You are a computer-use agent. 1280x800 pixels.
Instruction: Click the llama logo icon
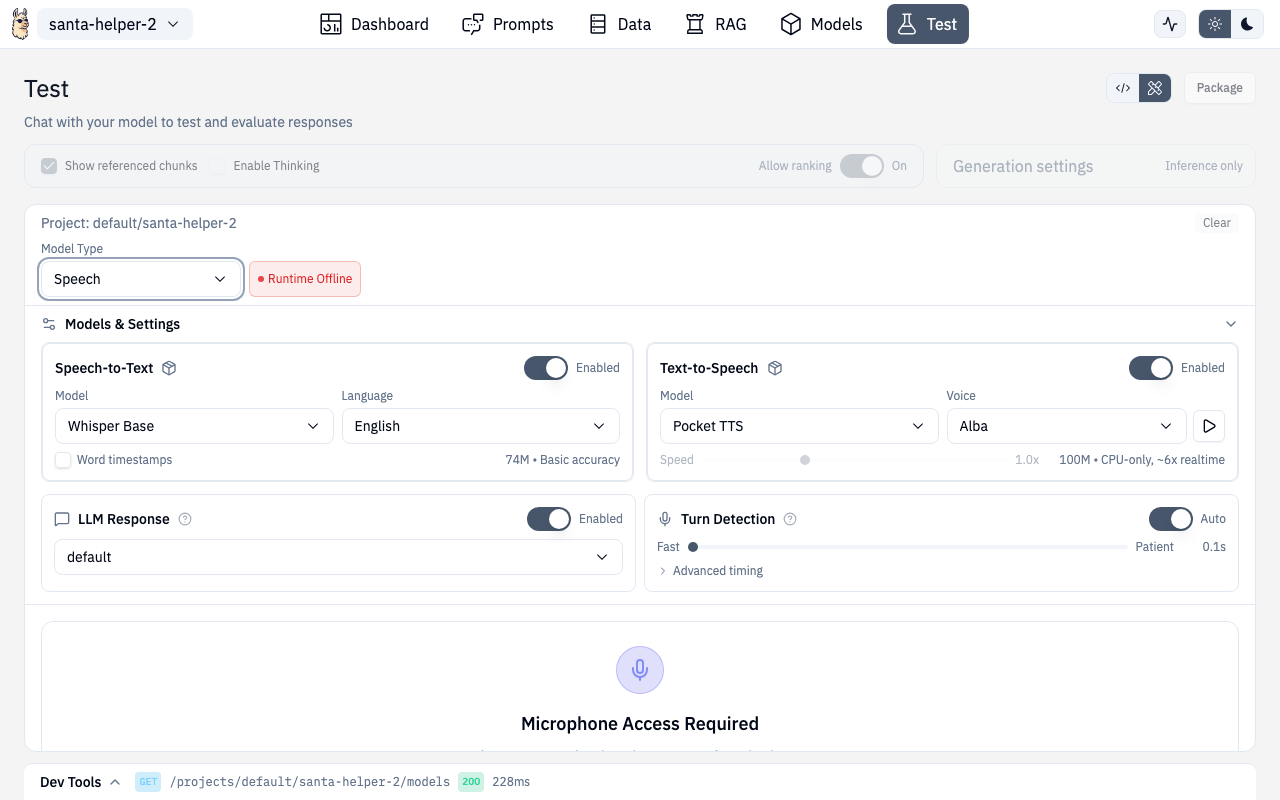pos(20,24)
